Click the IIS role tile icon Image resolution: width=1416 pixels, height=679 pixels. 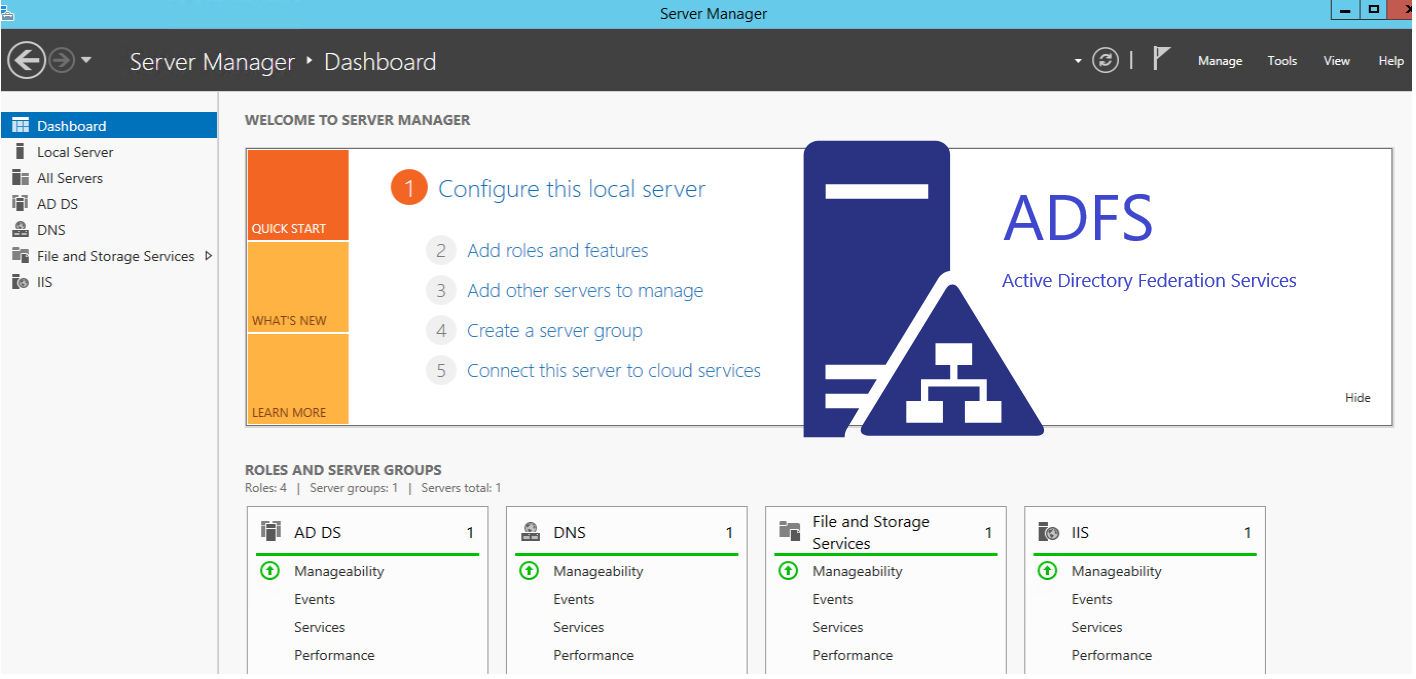1048,532
